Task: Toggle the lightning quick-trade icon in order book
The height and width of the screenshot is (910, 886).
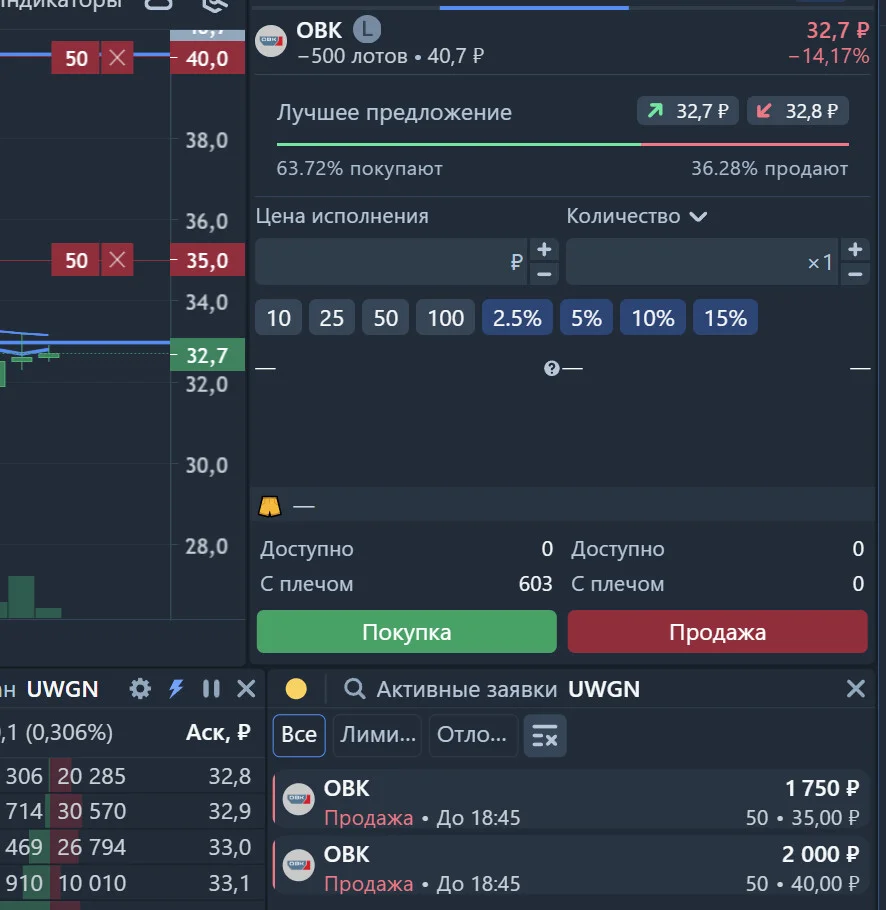Action: click(x=176, y=689)
